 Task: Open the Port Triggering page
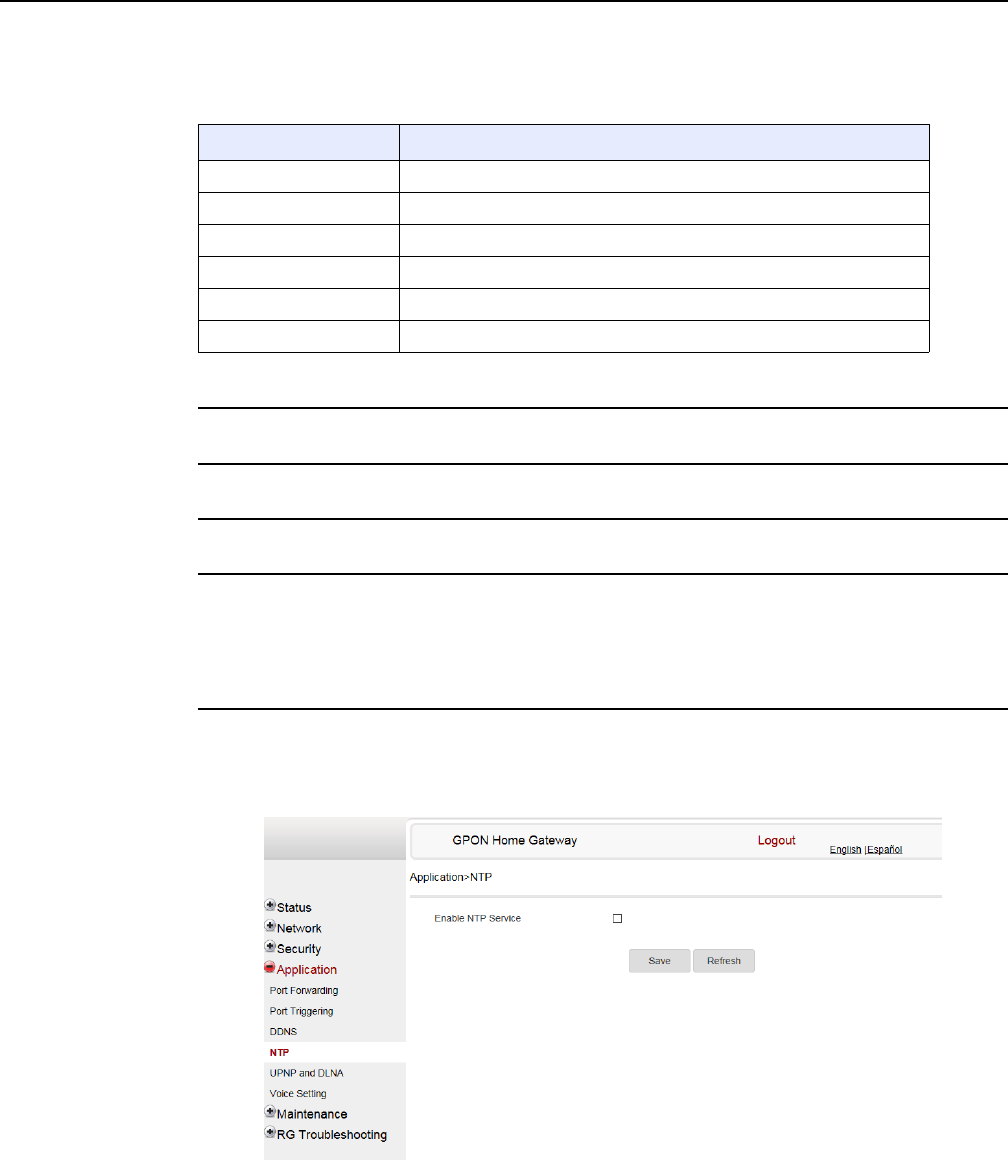tap(301, 1011)
